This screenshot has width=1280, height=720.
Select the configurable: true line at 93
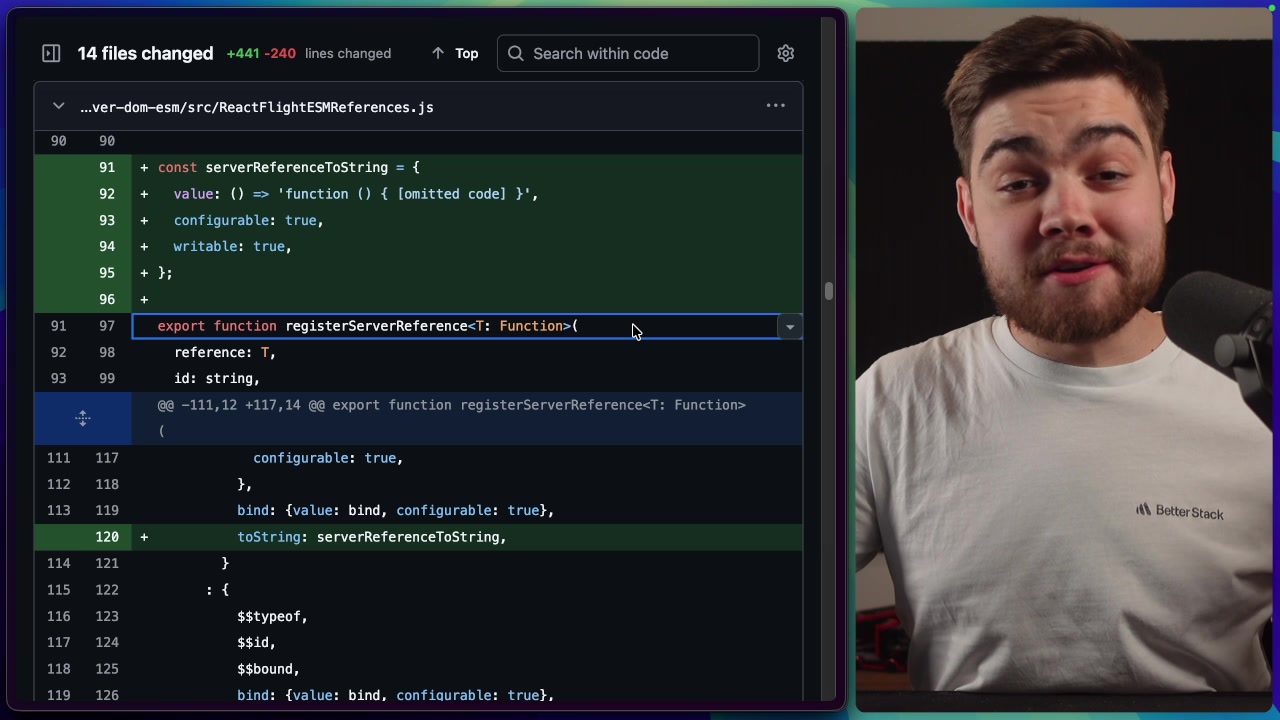[x=248, y=220]
